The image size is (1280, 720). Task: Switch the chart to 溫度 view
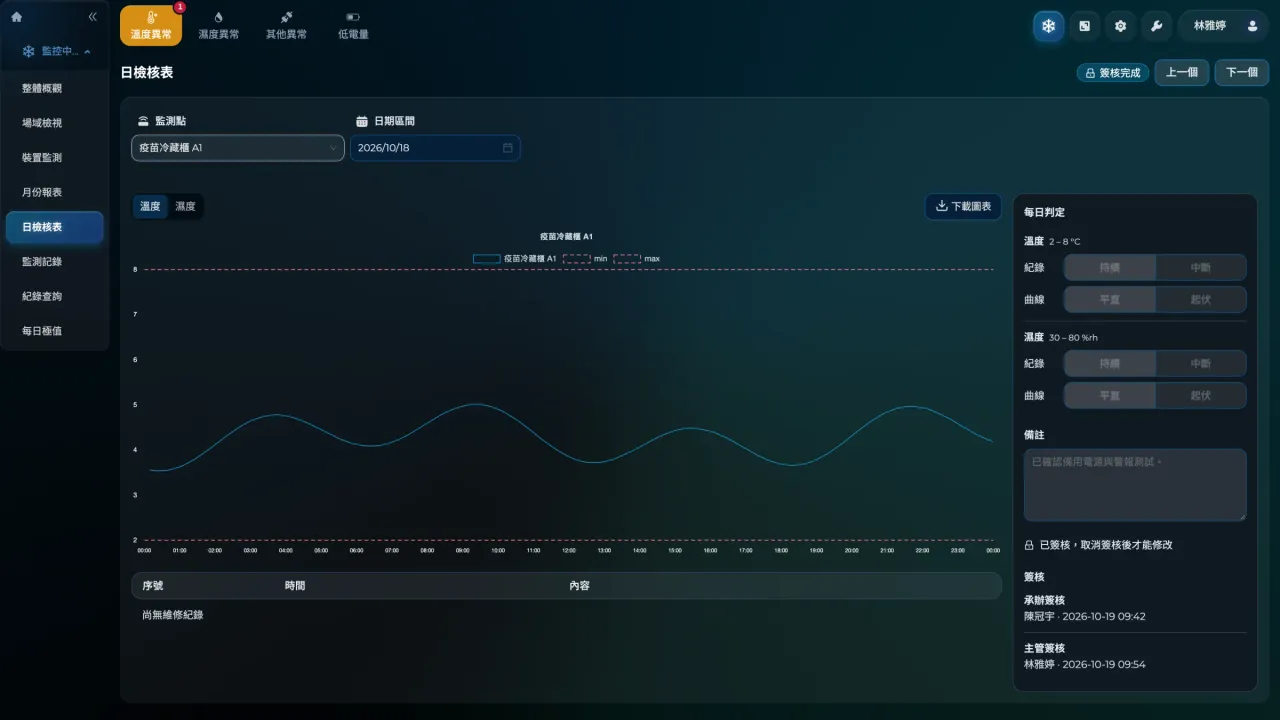150,207
